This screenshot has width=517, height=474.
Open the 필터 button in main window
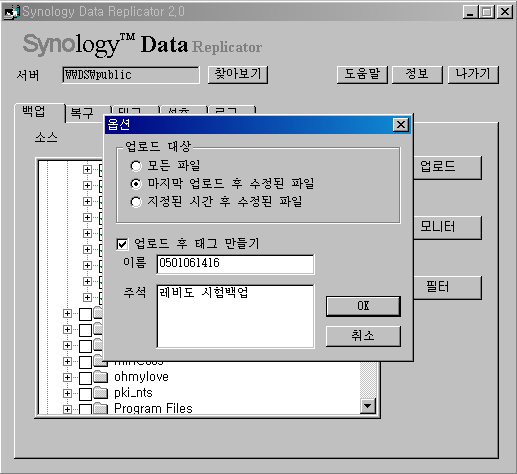[x=447, y=287]
